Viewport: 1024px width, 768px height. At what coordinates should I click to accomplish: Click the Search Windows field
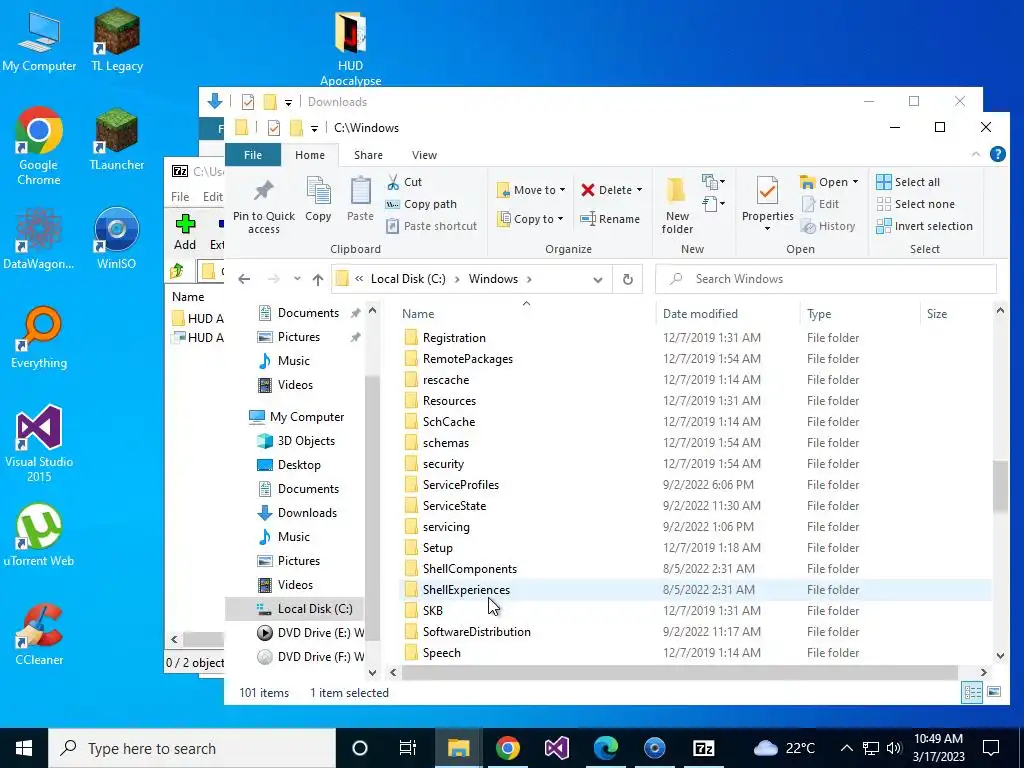(826, 279)
